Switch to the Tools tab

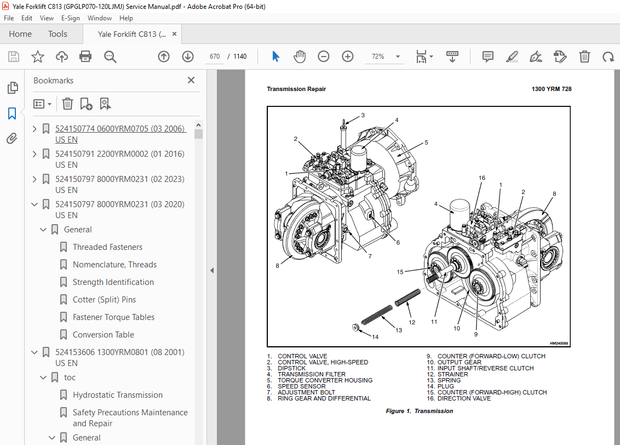point(58,34)
